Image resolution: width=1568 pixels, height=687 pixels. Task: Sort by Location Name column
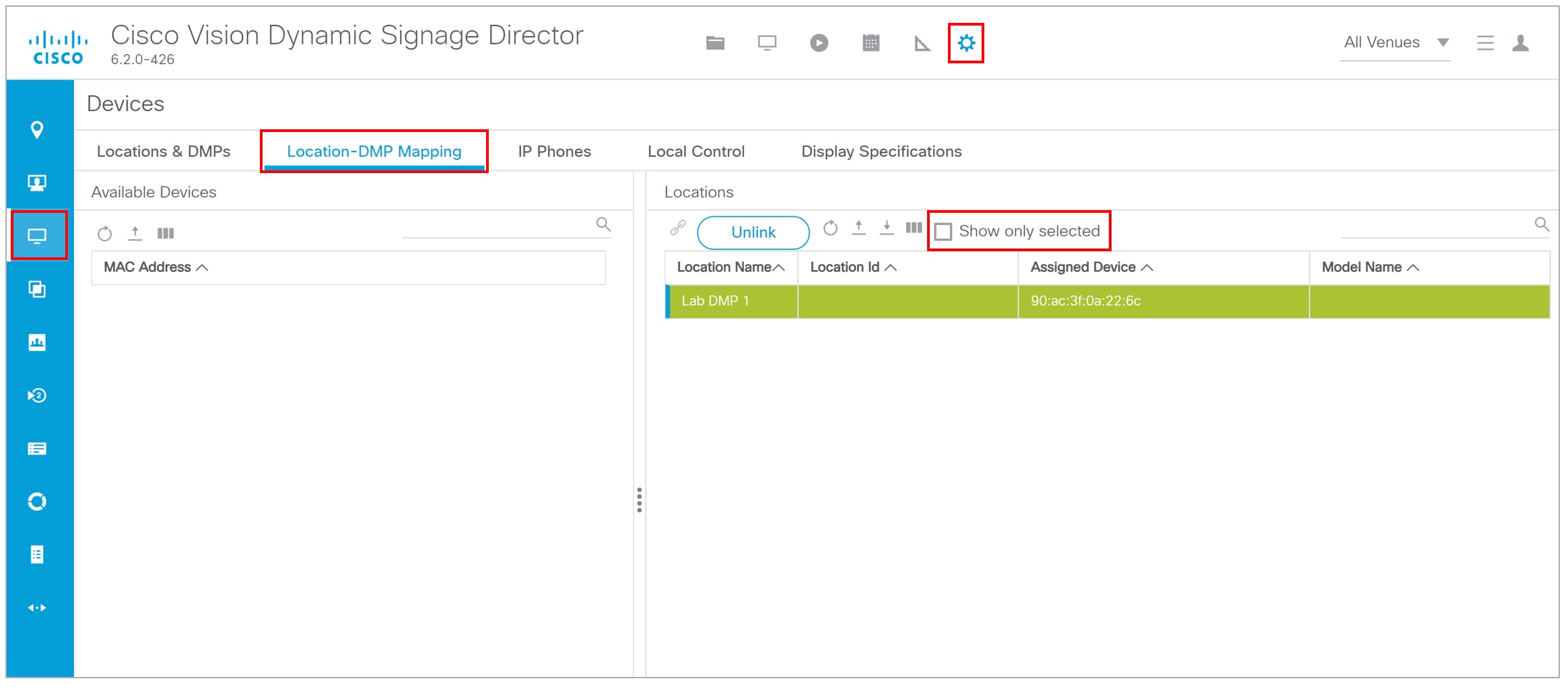[730, 267]
